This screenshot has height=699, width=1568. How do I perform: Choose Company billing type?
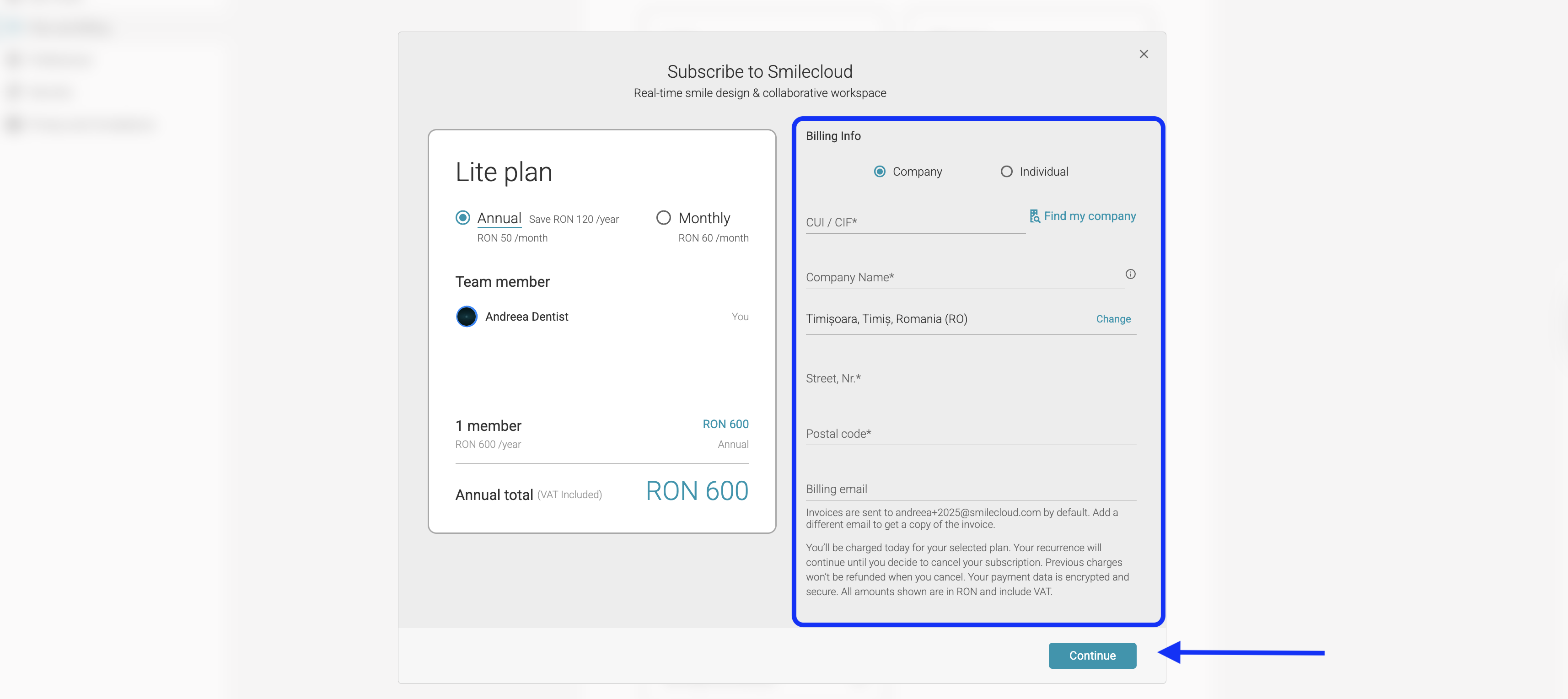click(x=880, y=172)
